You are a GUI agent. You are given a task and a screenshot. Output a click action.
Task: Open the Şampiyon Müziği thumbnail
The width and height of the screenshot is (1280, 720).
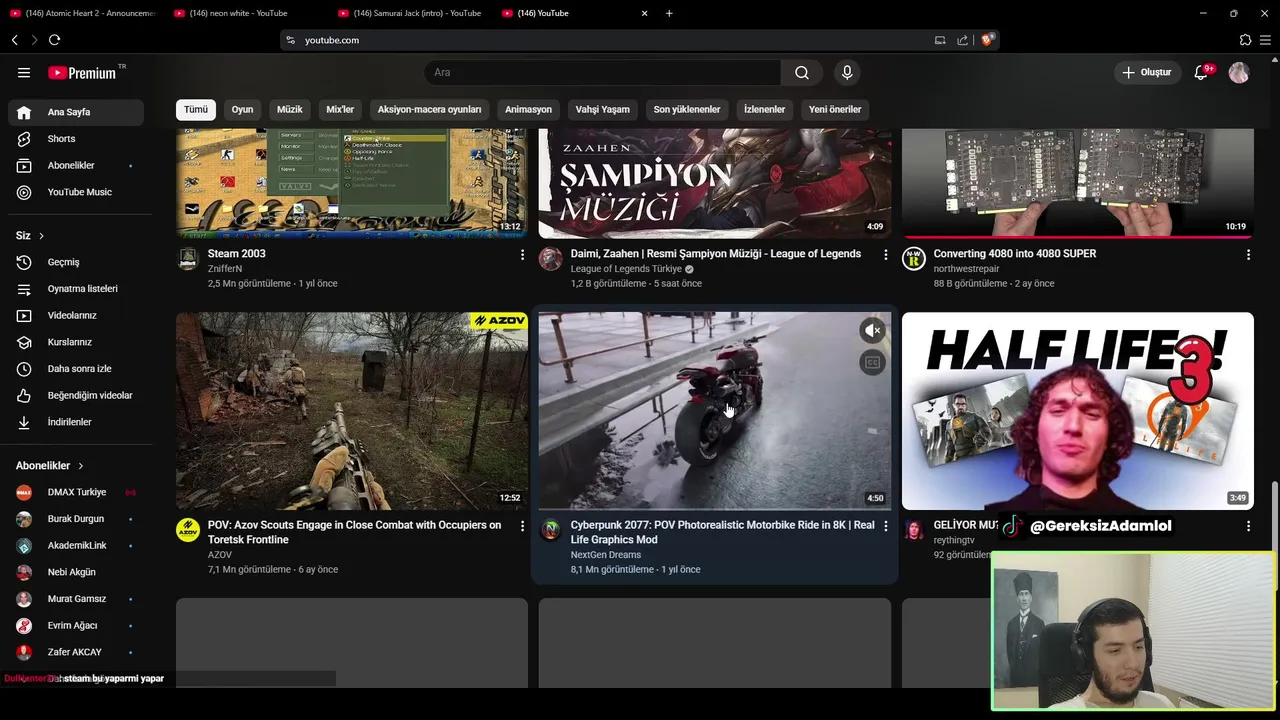[x=715, y=184]
